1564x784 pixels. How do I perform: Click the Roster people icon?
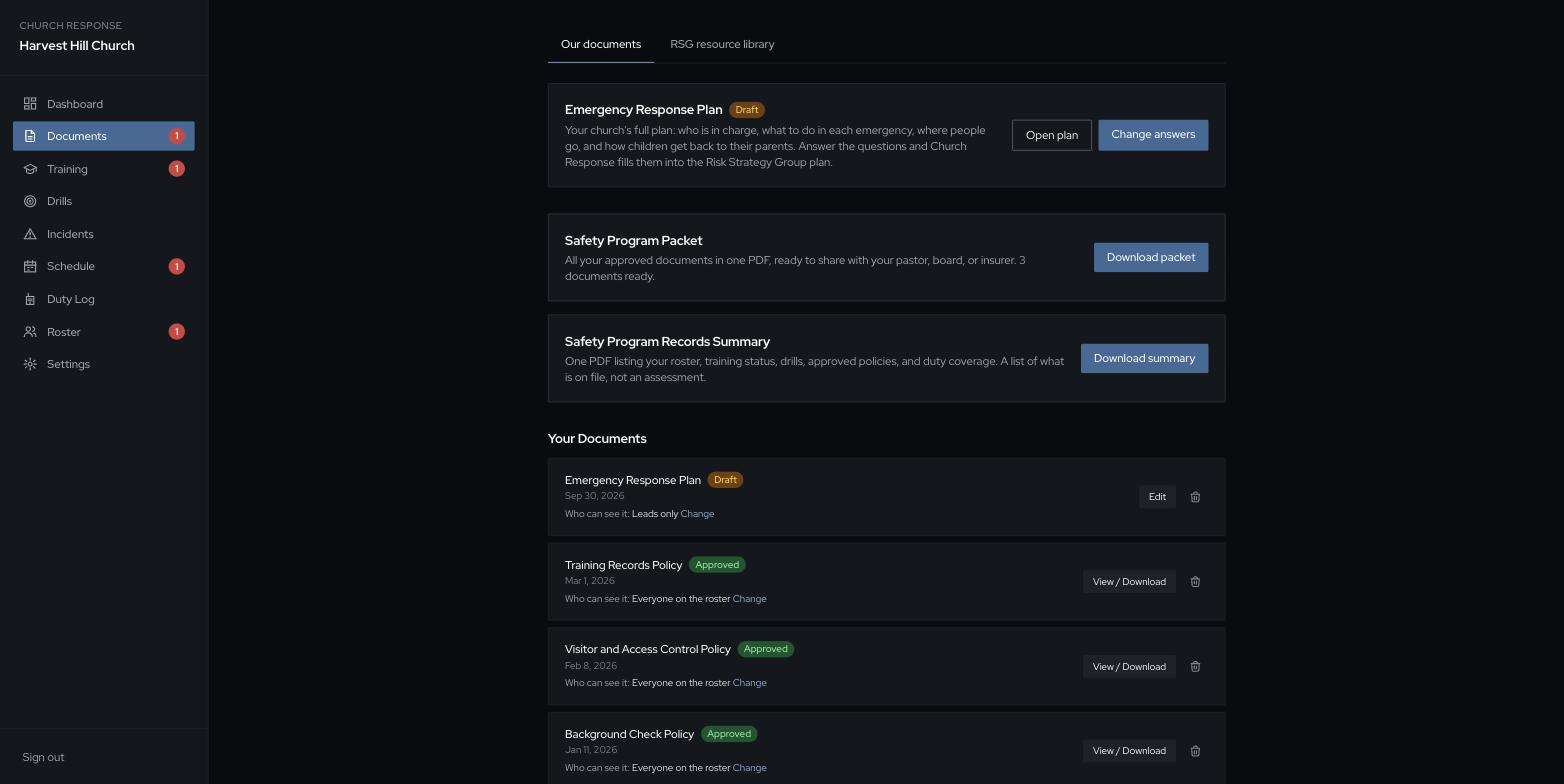click(30, 332)
